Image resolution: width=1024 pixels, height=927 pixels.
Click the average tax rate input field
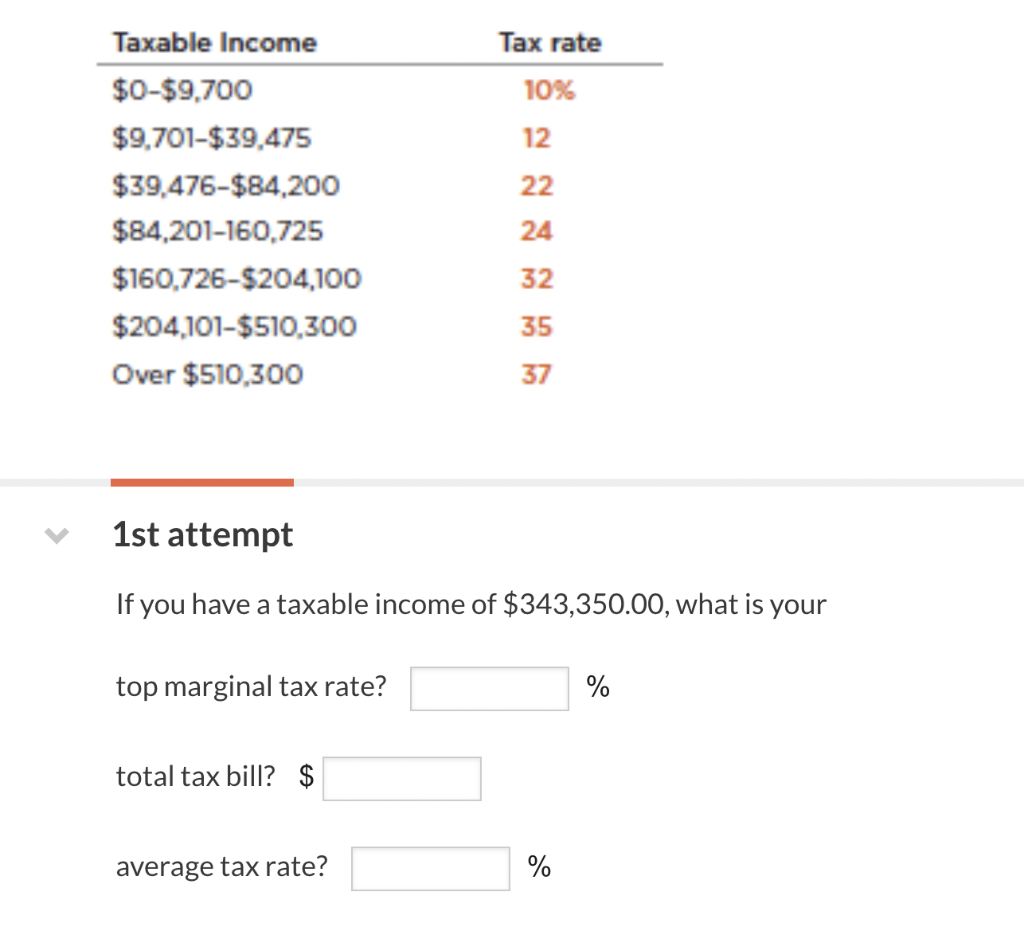[x=430, y=868]
